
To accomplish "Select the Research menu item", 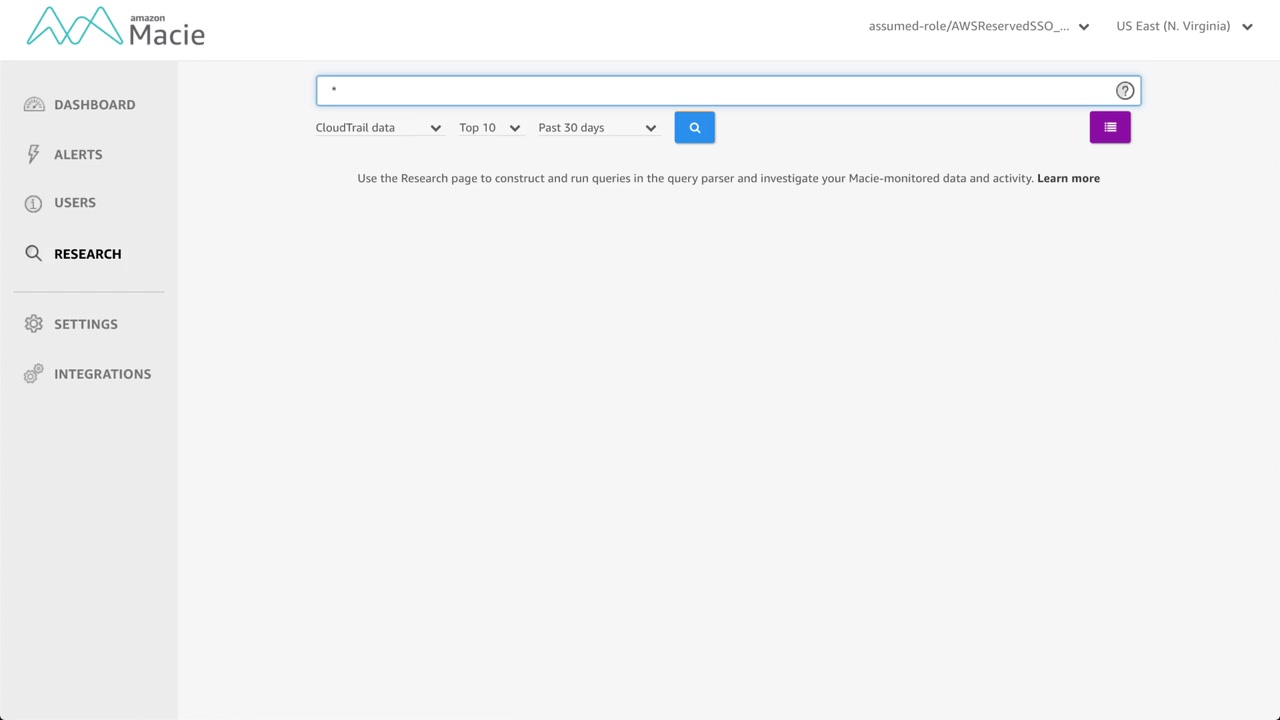I will point(88,254).
